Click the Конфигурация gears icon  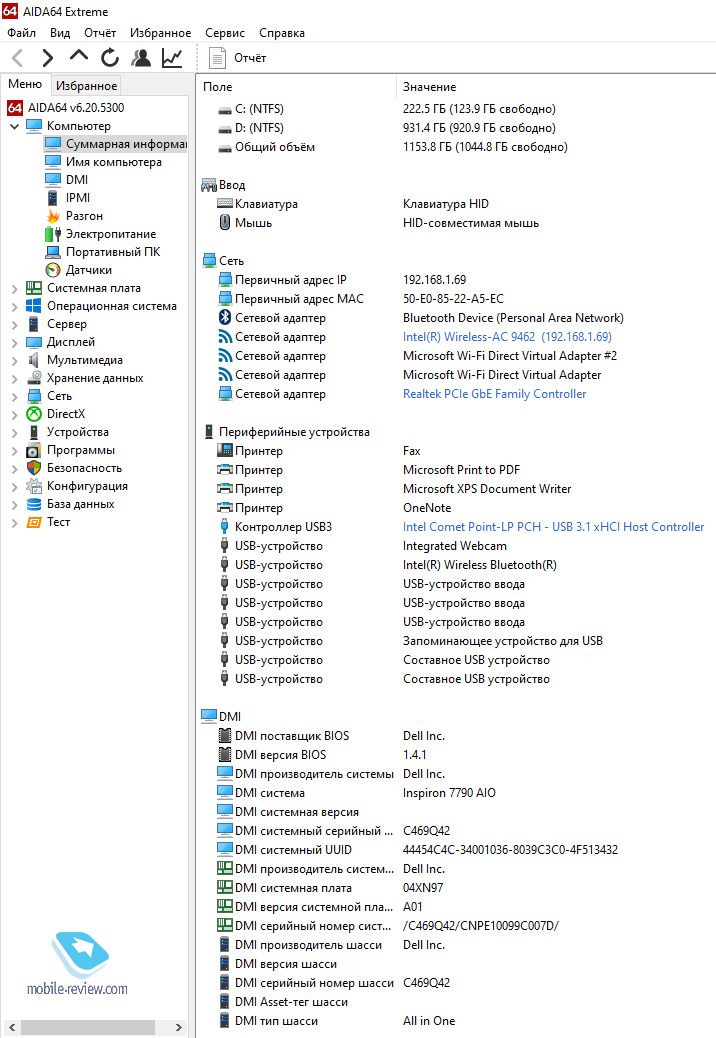(x=34, y=486)
